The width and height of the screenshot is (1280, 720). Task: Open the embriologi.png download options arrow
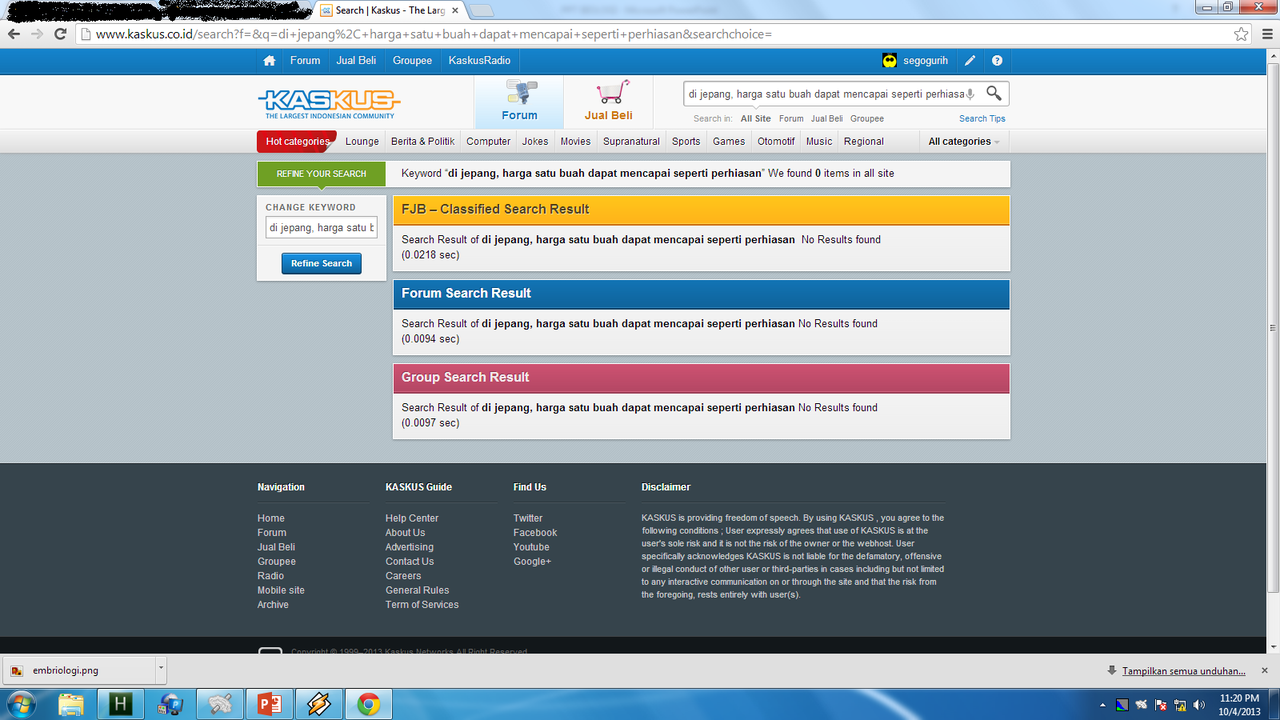coord(160,670)
